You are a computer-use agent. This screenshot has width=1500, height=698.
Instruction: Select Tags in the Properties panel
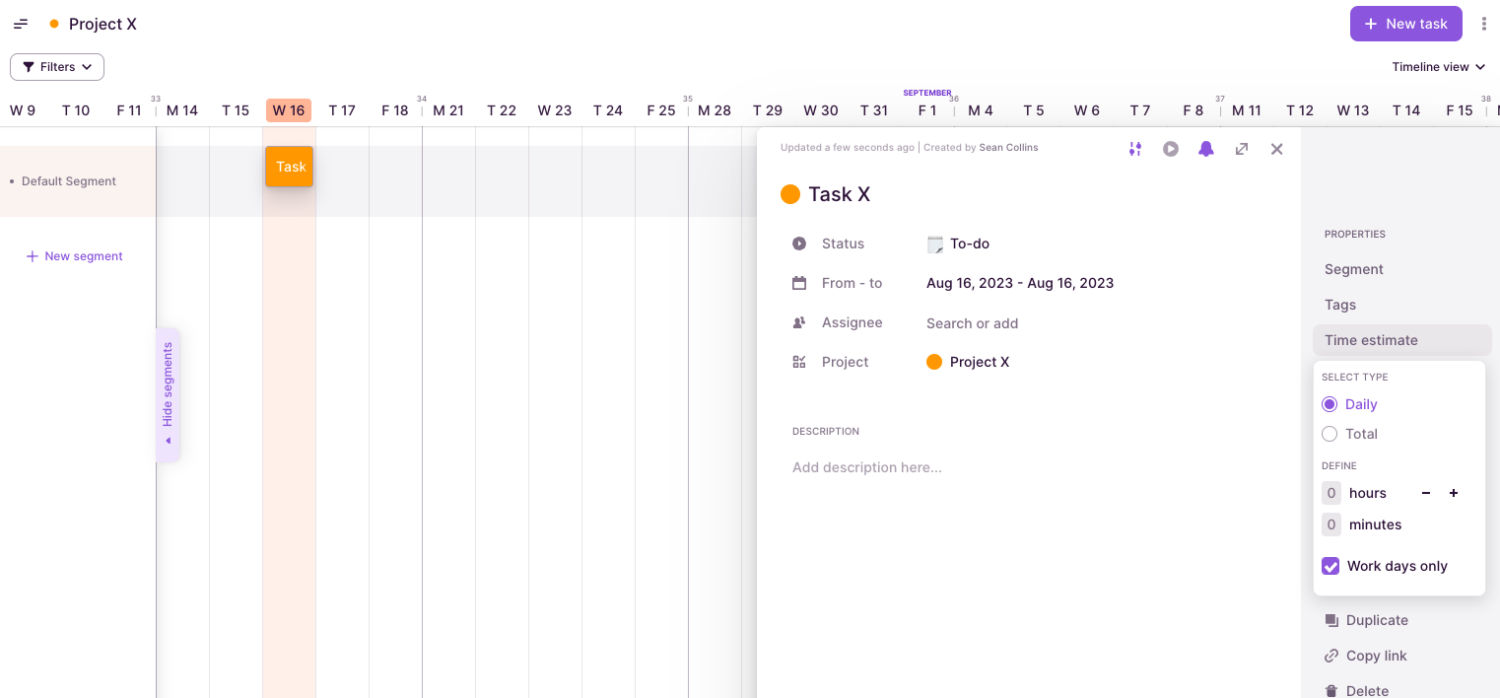click(x=1340, y=304)
